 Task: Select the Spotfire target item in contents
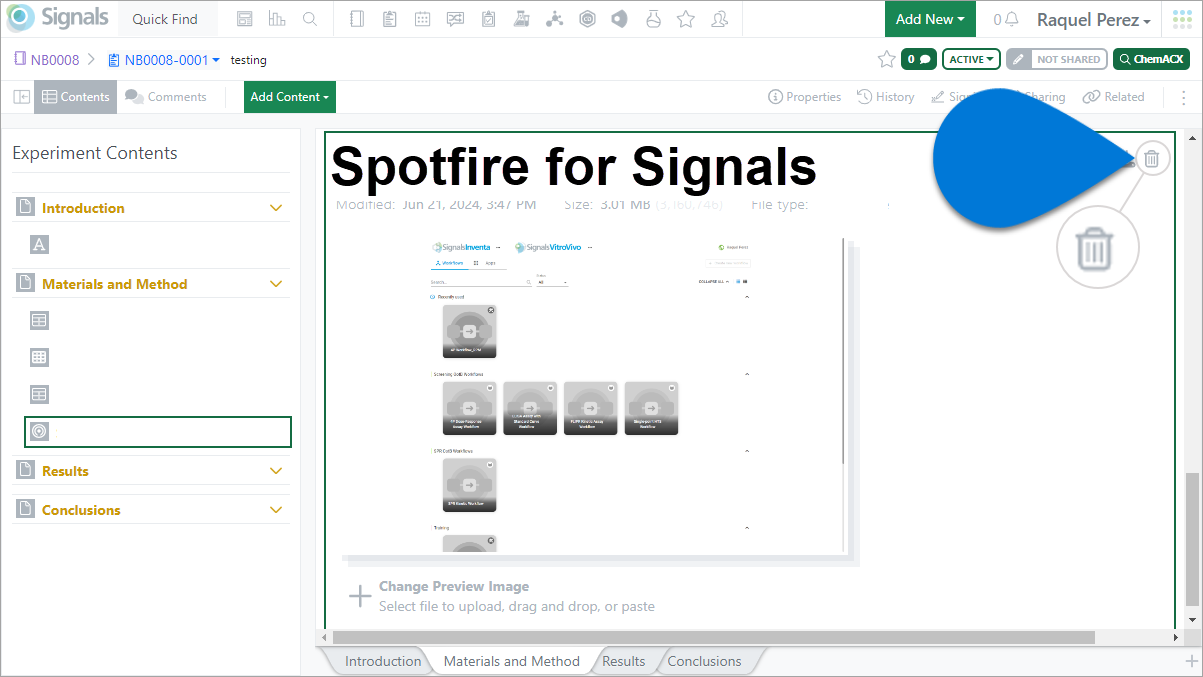[158, 431]
